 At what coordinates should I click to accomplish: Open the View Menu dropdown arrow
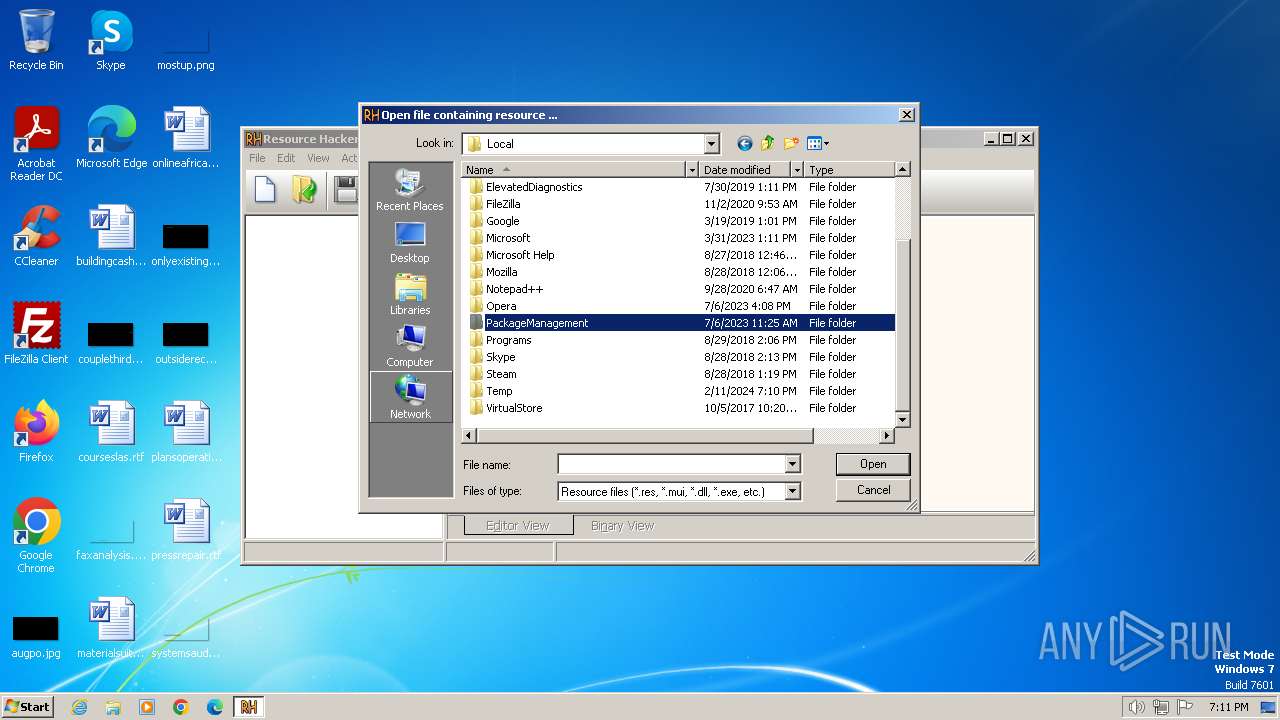click(x=826, y=143)
